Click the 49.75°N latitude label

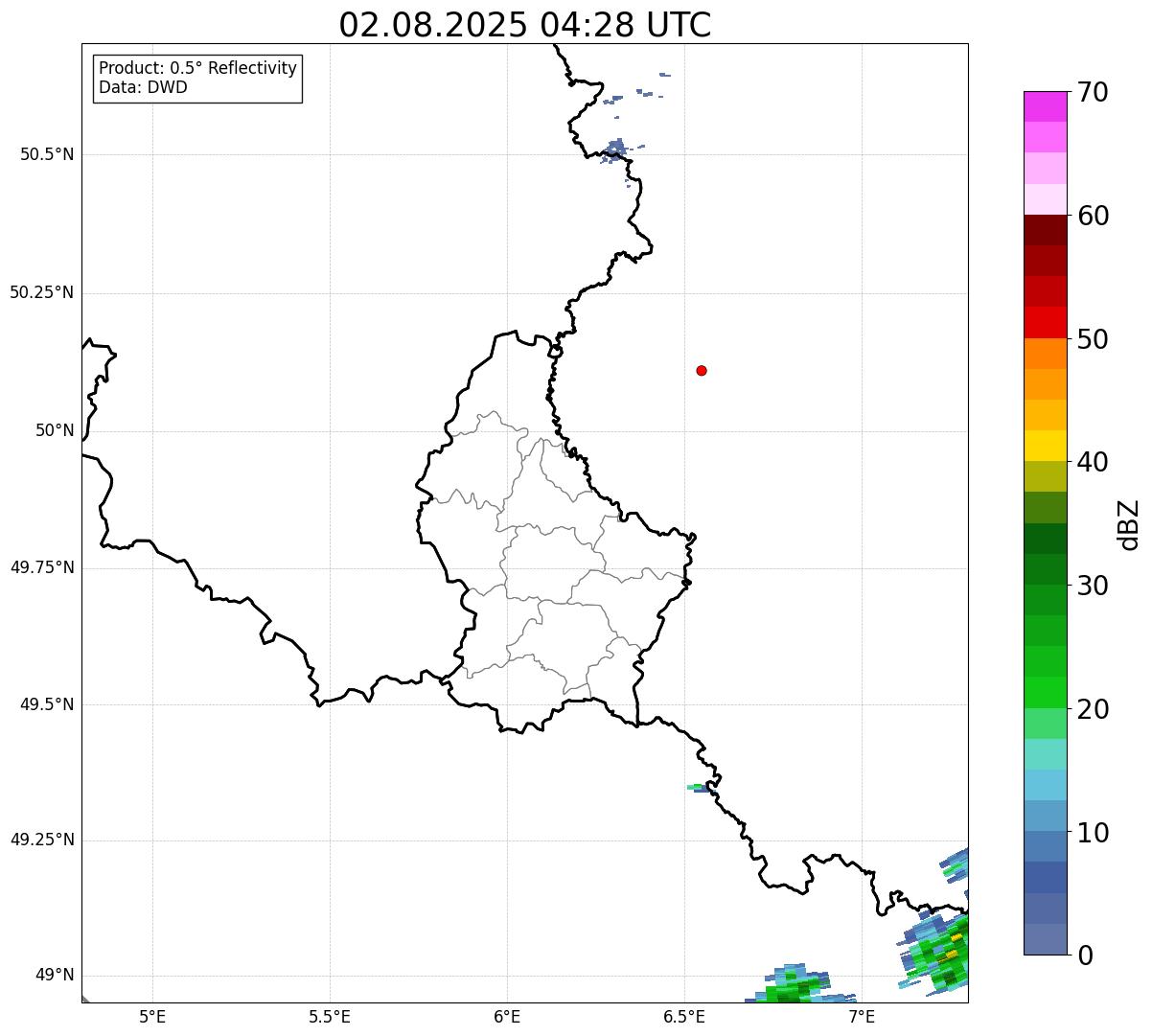tap(42, 567)
